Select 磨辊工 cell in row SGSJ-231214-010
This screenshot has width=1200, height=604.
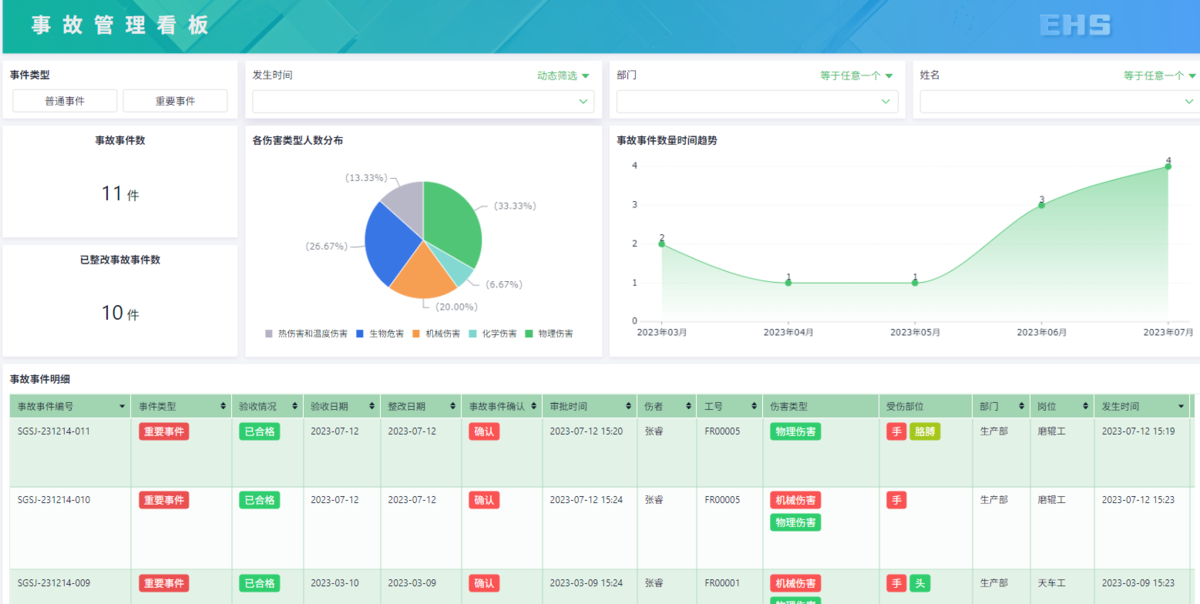pos(1062,528)
